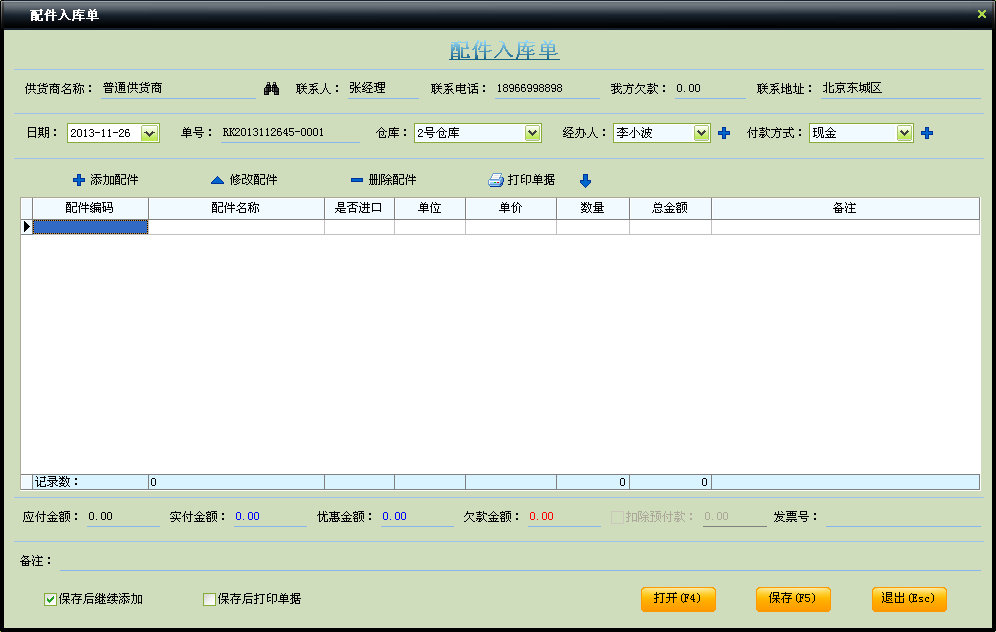Image resolution: width=996 pixels, height=632 pixels.
Task: Click the 优惠金额 field
Action: tap(417, 517)
